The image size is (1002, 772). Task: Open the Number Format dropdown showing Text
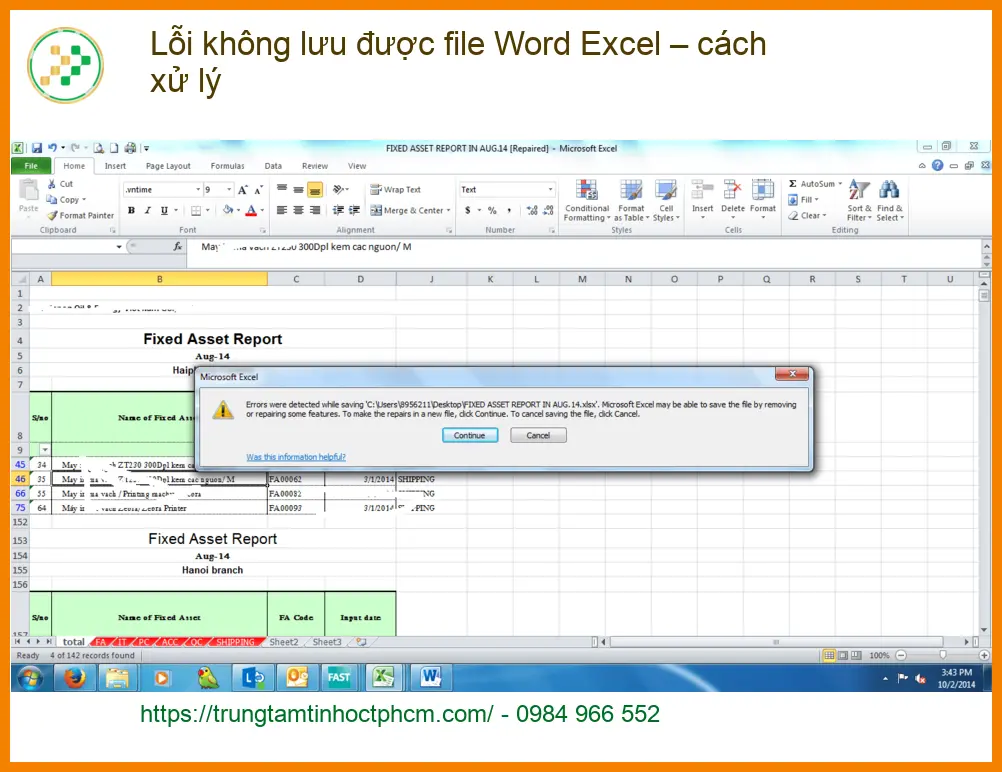click(550, 190)
